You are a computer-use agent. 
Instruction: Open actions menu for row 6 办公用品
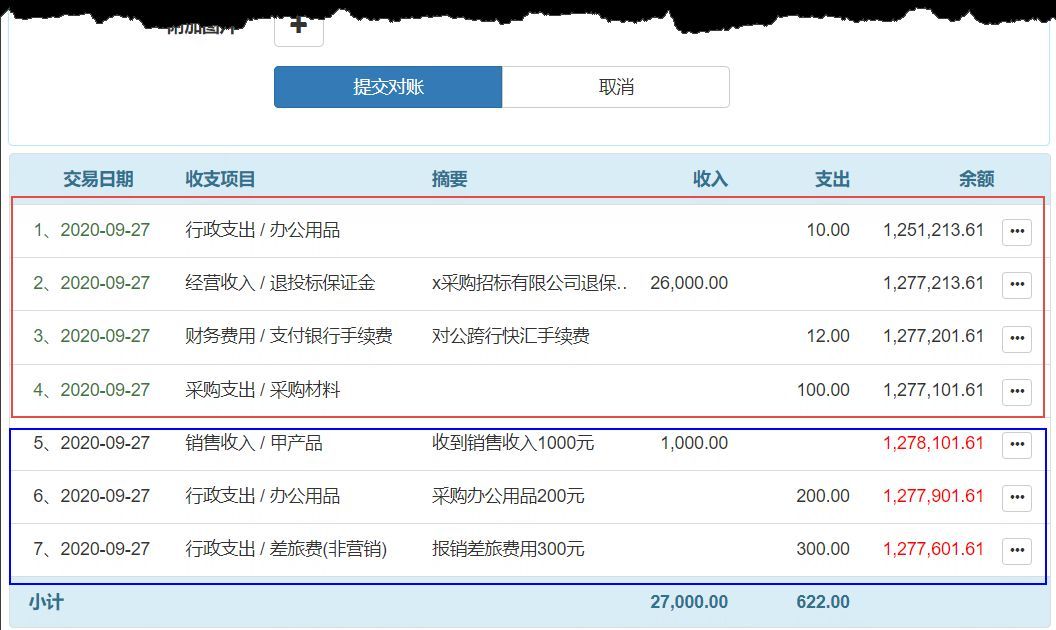coord(1016,497)
